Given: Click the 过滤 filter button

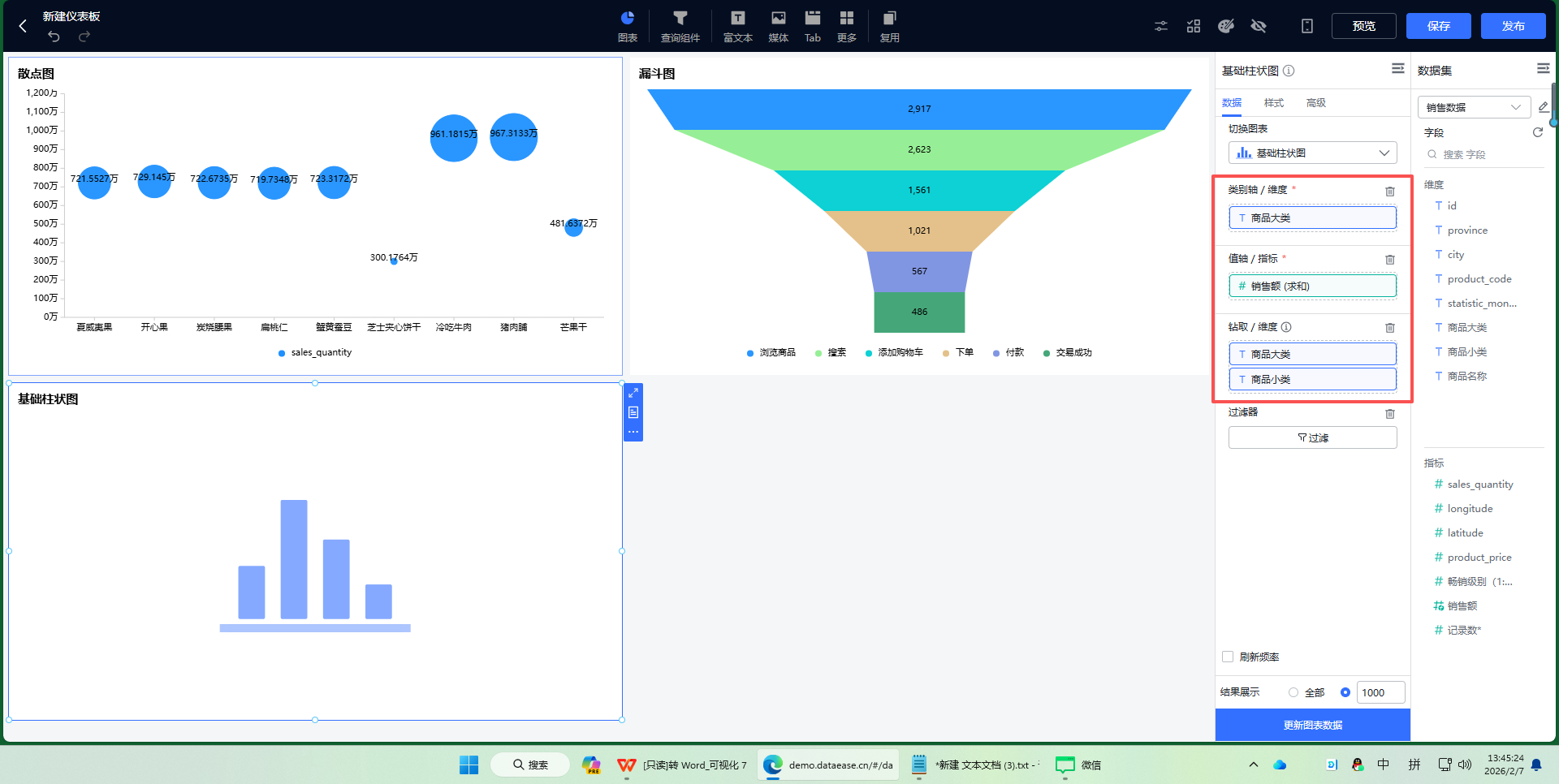Looking at the screenshot, I should [1313, 437].
